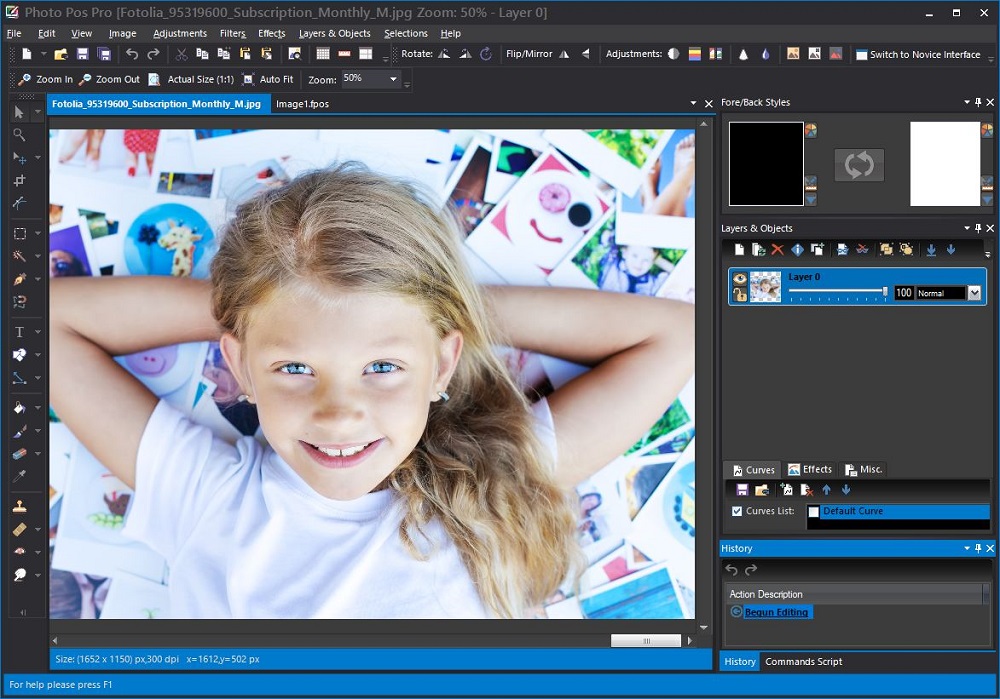Switch to the Image1.fpos tab
The height and width of the screenshot is (699, 1000).
pos(300,103)
